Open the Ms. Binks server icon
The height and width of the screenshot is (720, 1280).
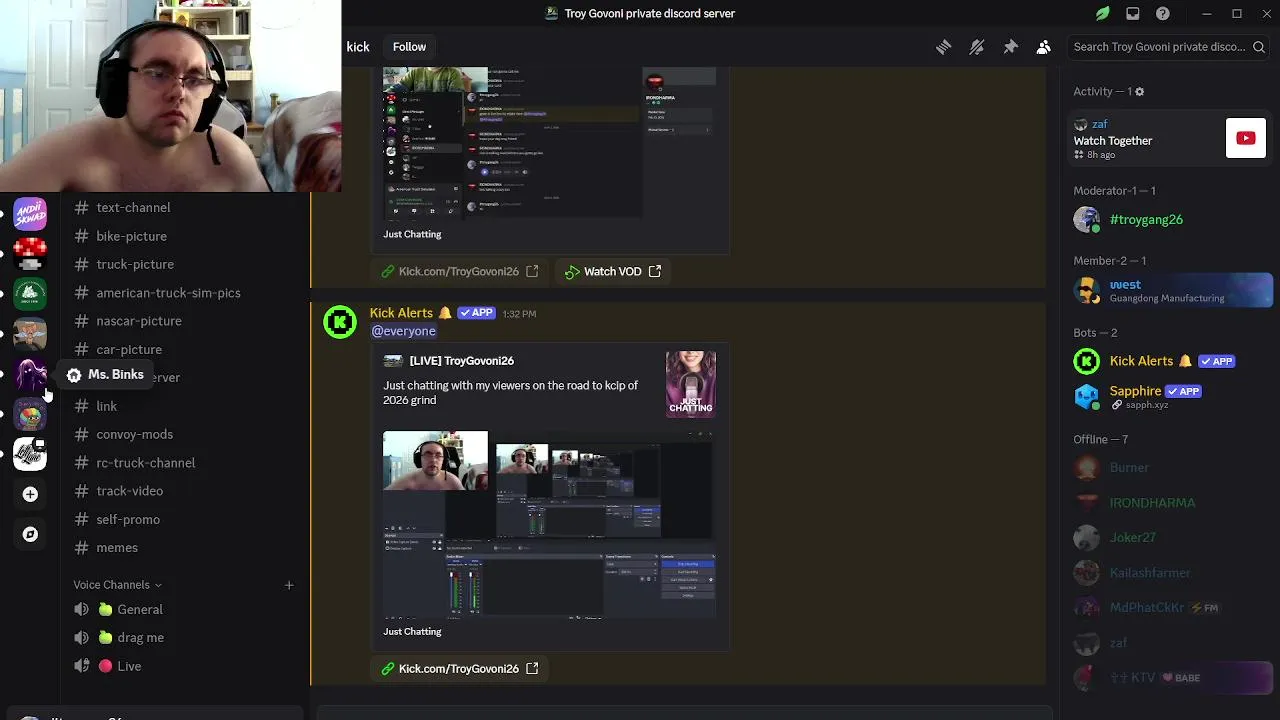tap(30, 374)
